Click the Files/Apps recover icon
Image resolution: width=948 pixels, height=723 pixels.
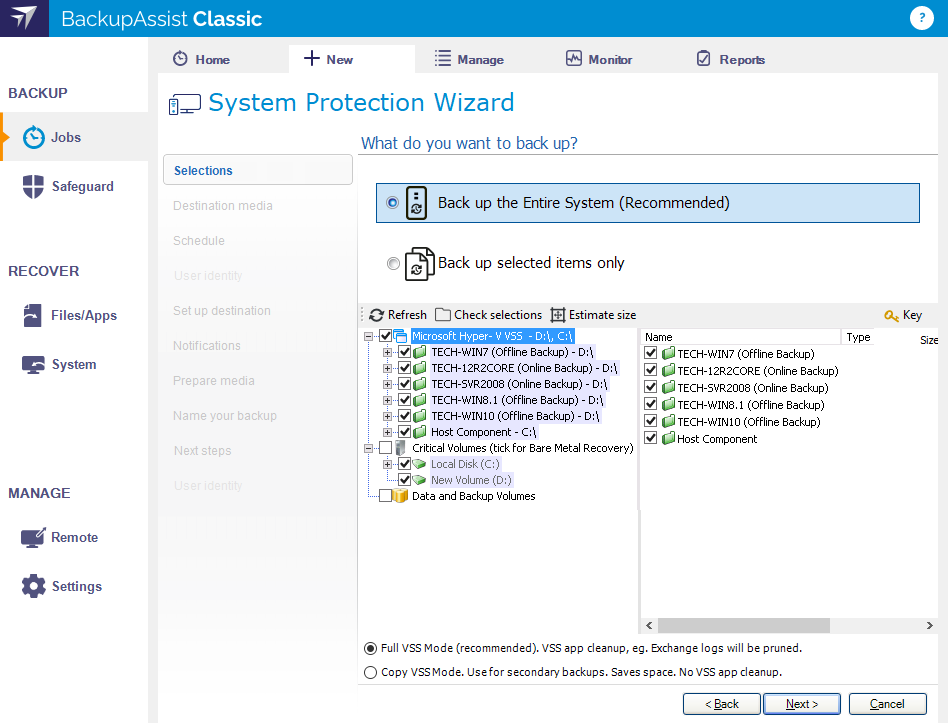coord(33,315)
